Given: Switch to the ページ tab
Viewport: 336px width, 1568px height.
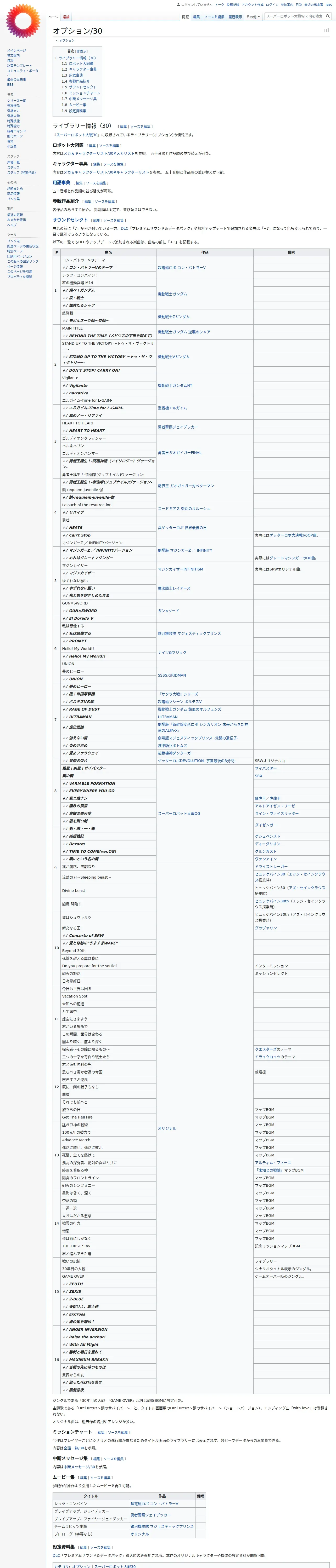Looking at the screenshot, I should (x=54, y=17).
